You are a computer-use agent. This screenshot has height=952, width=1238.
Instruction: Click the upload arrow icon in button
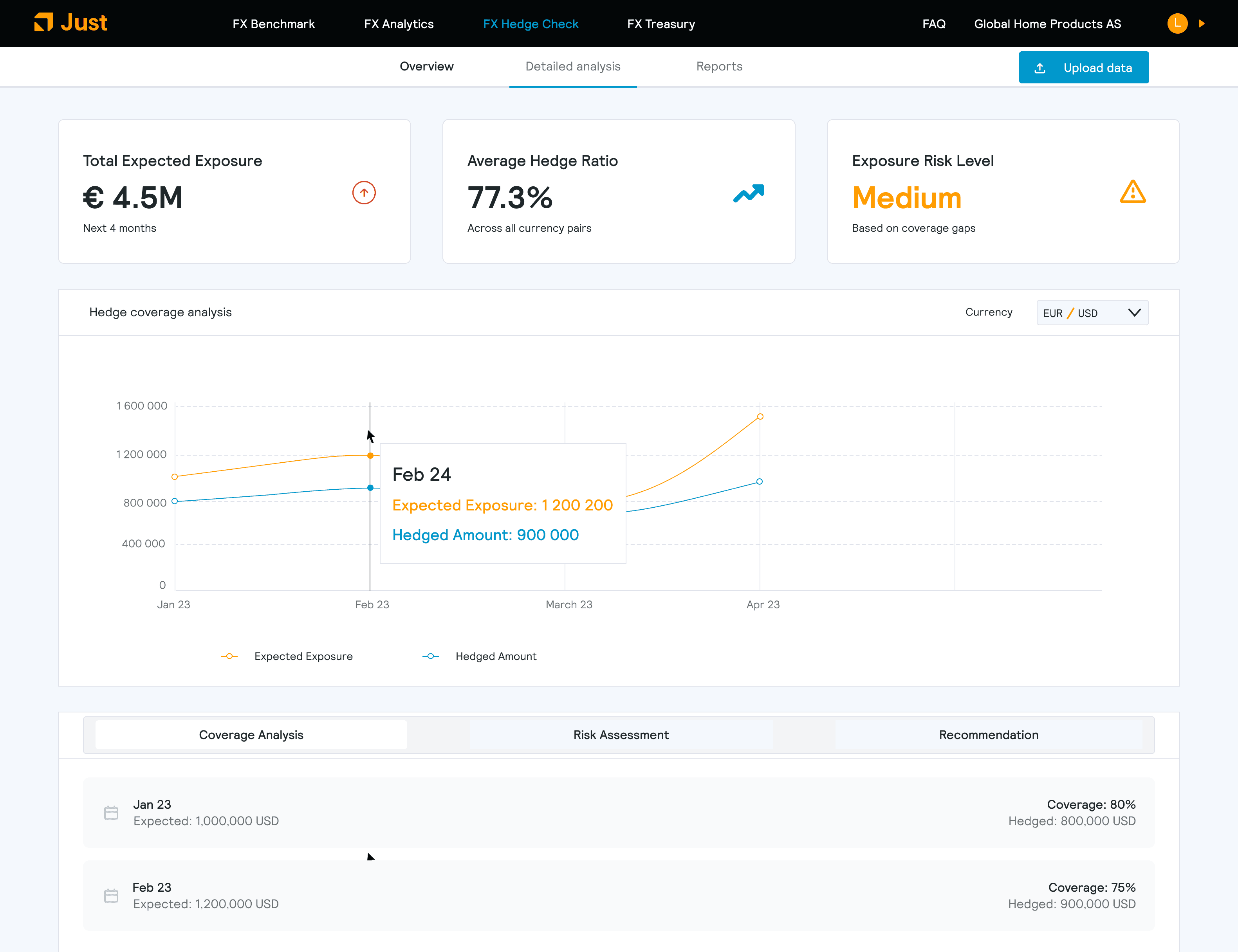[x=1039, y=68]
